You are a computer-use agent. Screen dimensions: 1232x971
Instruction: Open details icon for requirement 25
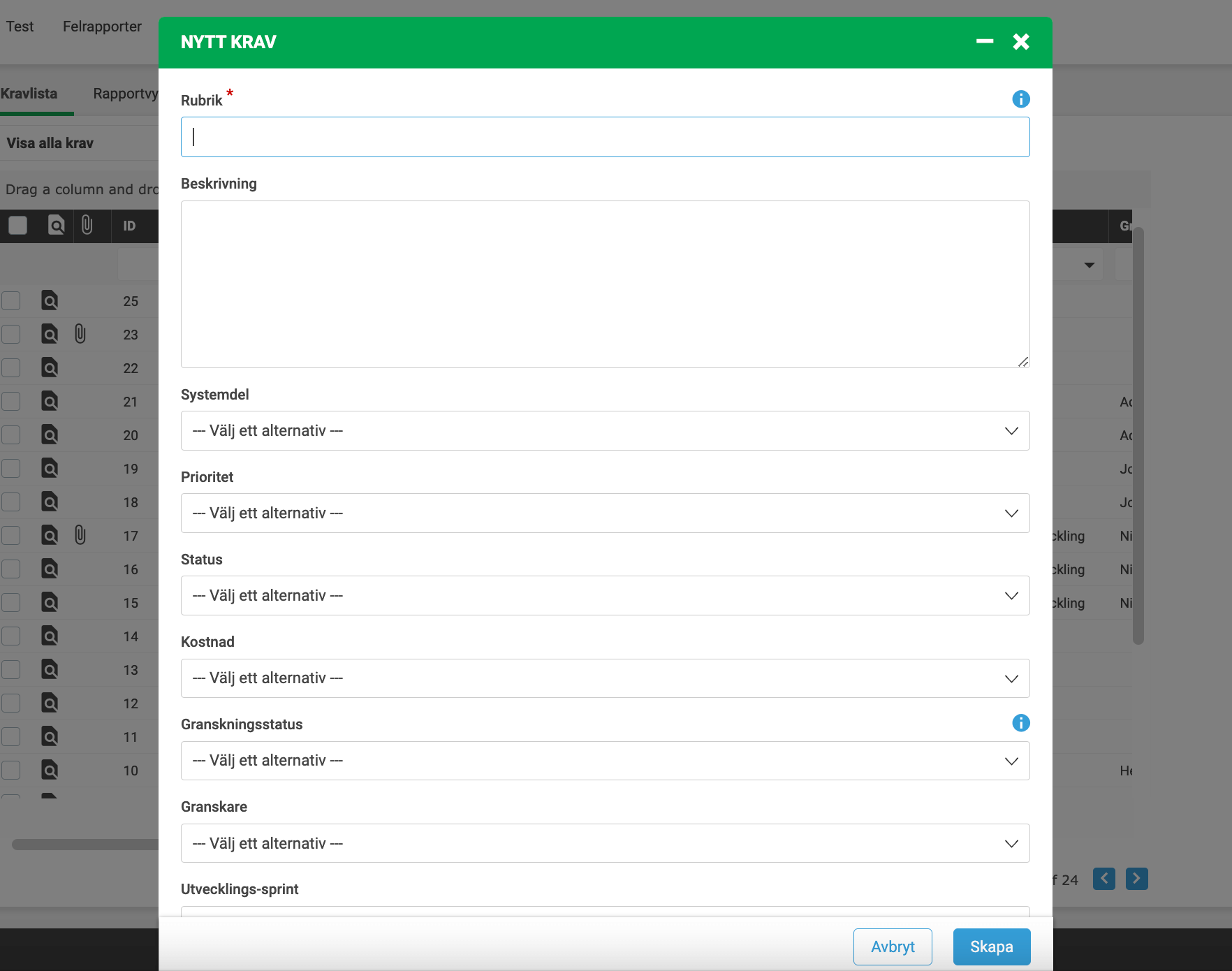tap(50, 301)
